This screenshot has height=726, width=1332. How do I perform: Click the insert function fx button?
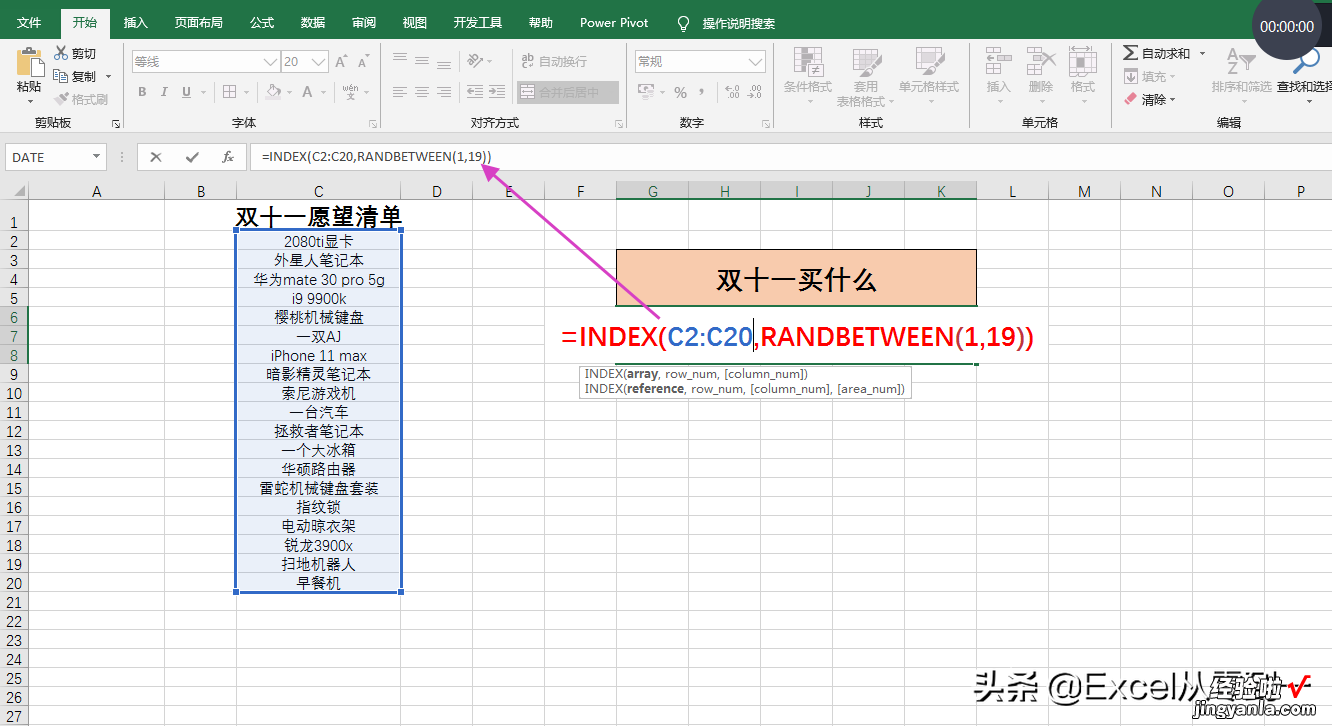228,157
